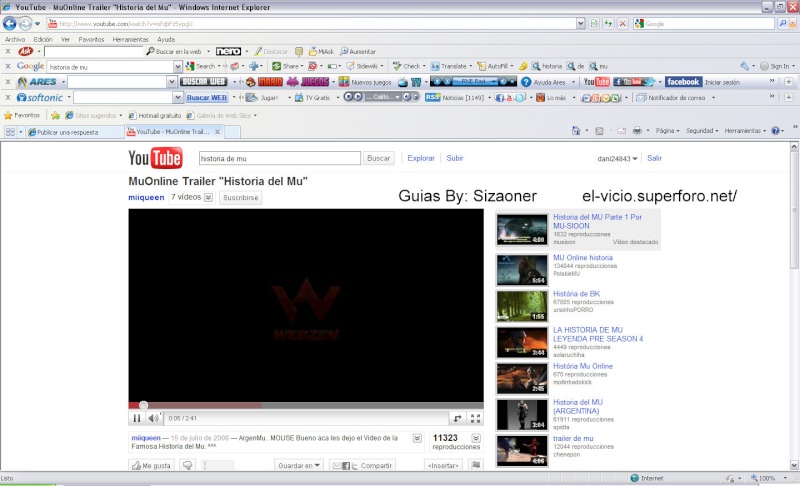The image size is (800, 486).
Task: Open Ayuda Ares help icon
Action: 526,82
